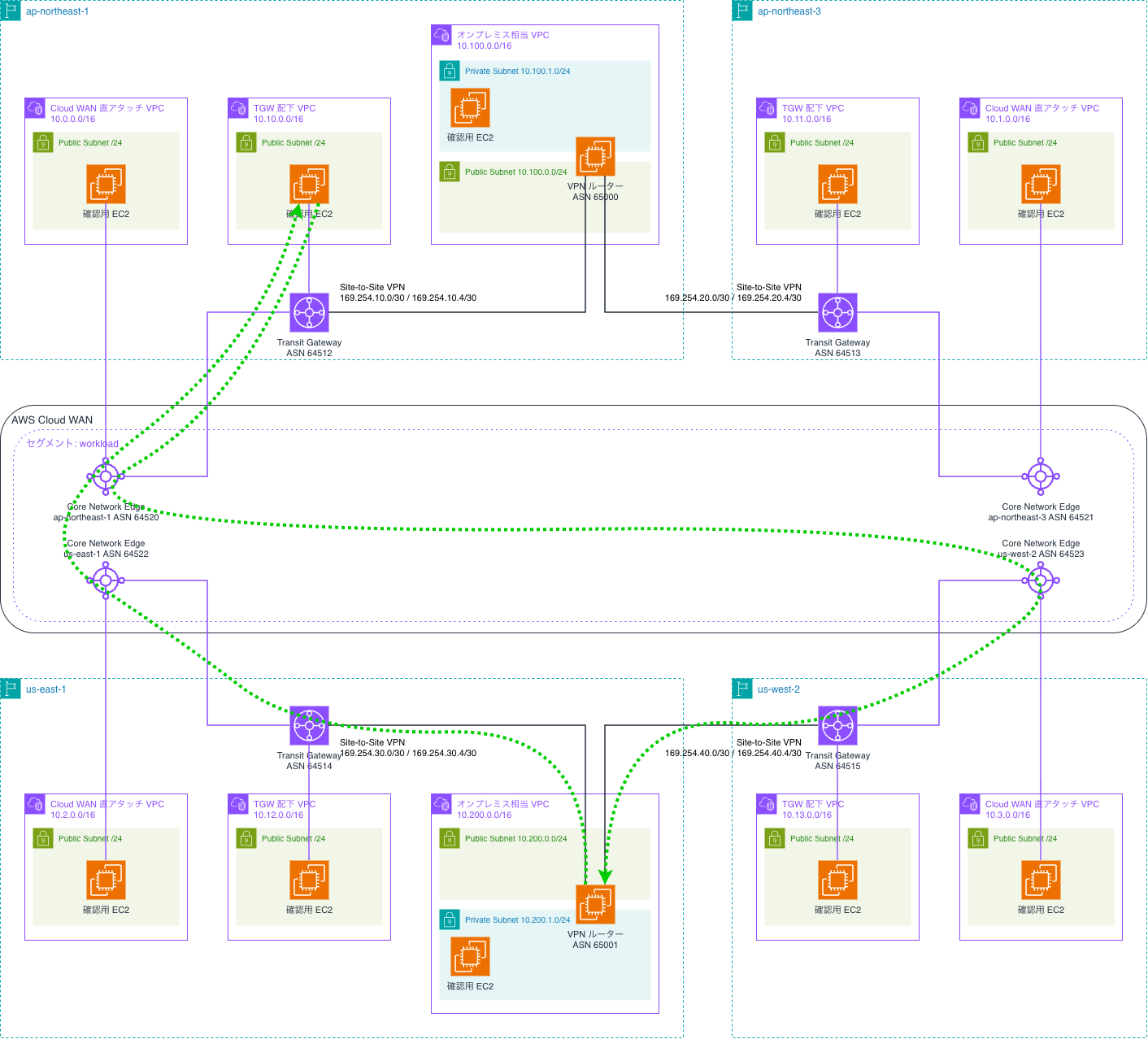1148x1039 pixels.
Task: Select the us-east-1 region flag icon
Action: tap(11, 689)
